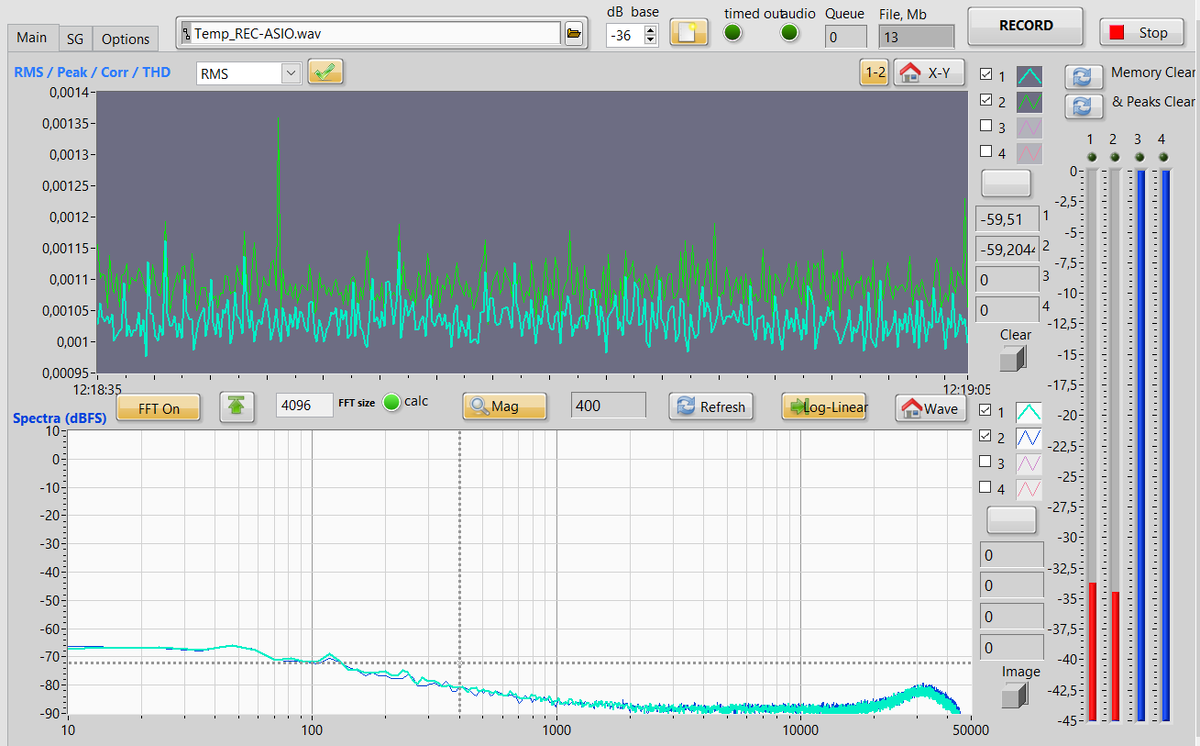Click channel 4 clip LED above meter
1200x746 pixels.
(1163, 158)
